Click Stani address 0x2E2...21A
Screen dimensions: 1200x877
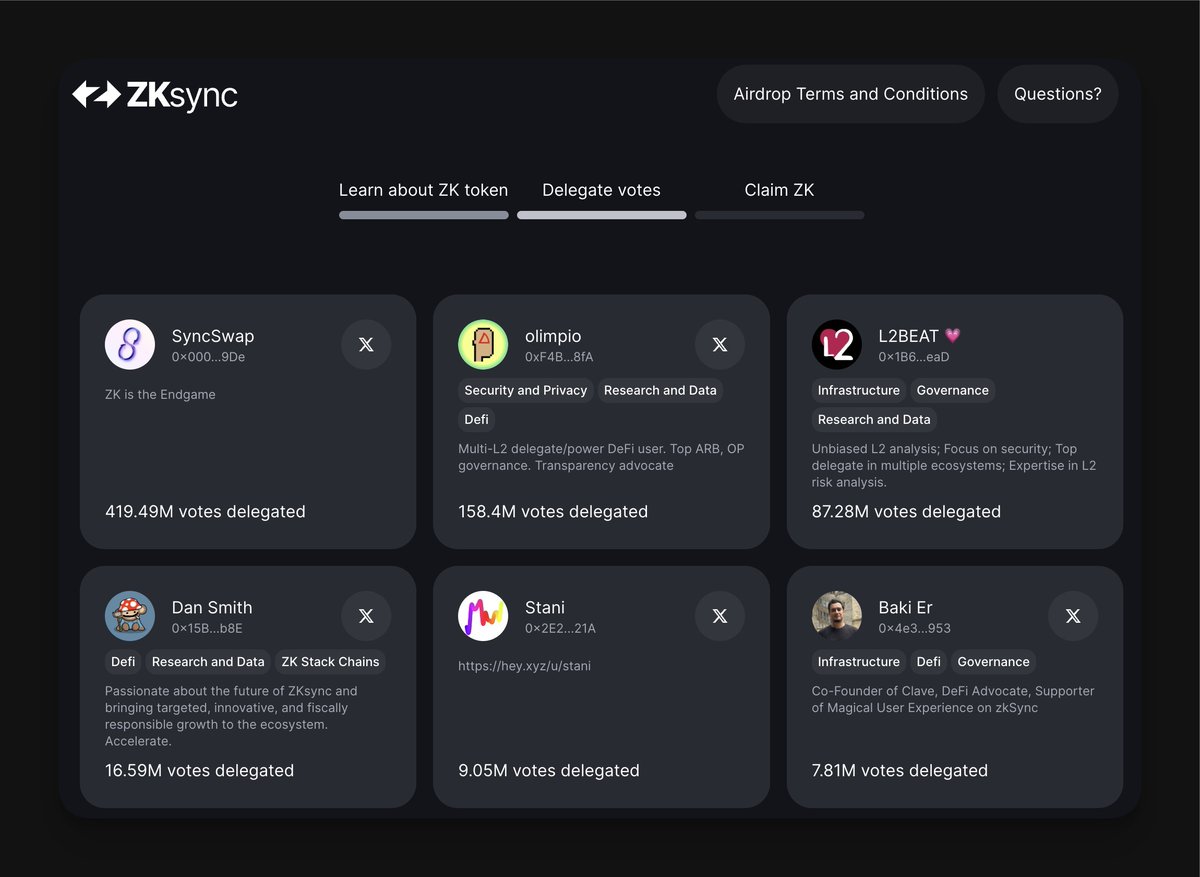pos(560,628)
